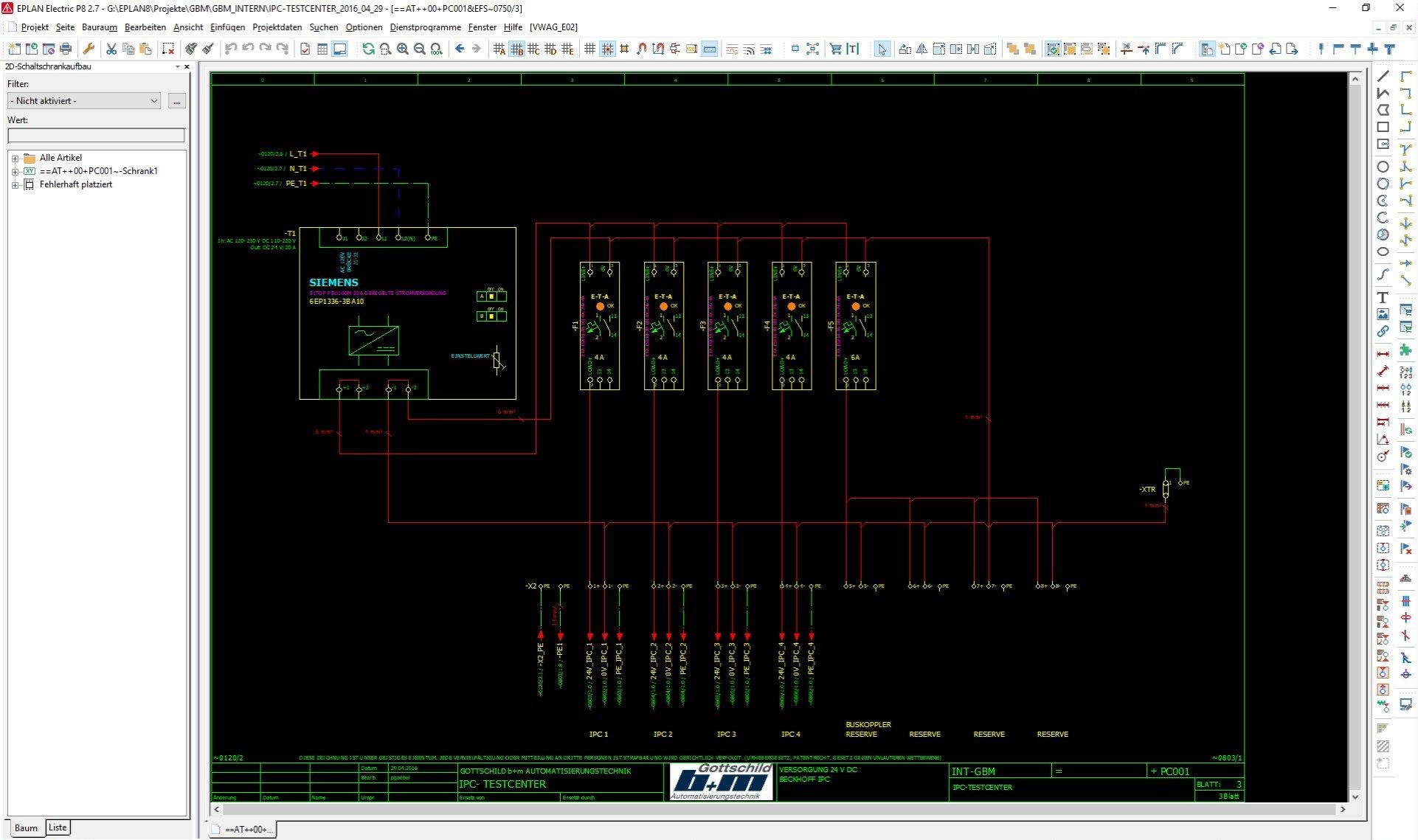The image size is (1418, 840).
Task: Open the Hilfe menu
Action: 513,27
